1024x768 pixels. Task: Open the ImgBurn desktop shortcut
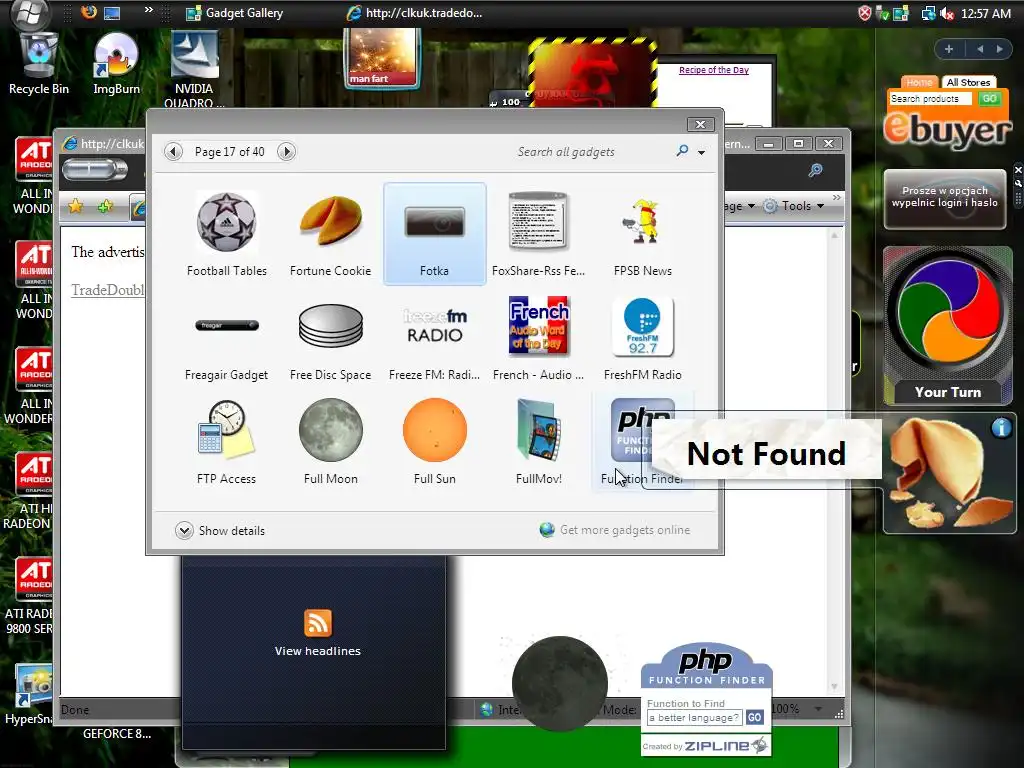[x=116, y=64]
